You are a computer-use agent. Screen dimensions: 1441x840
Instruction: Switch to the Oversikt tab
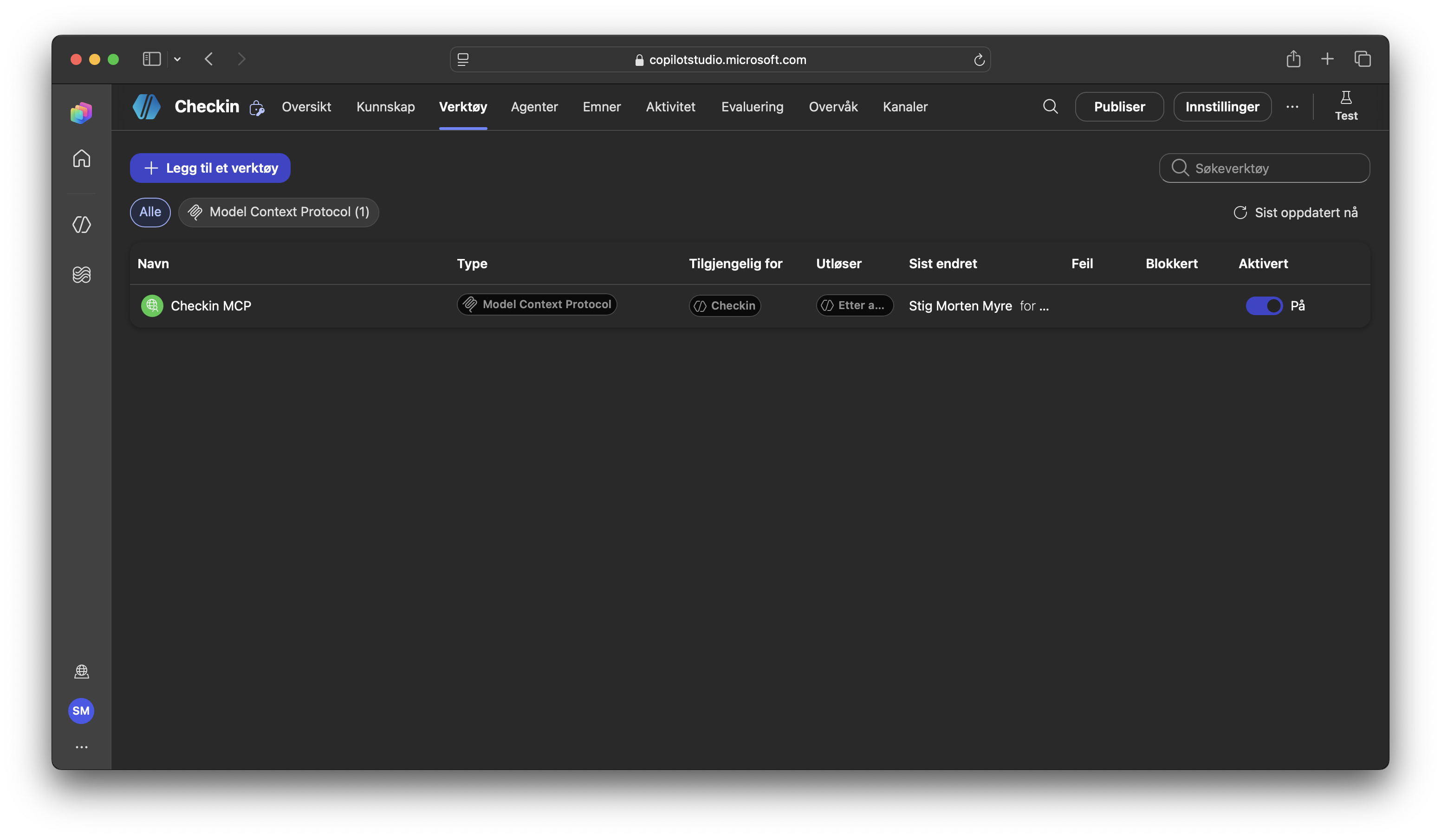306,106
